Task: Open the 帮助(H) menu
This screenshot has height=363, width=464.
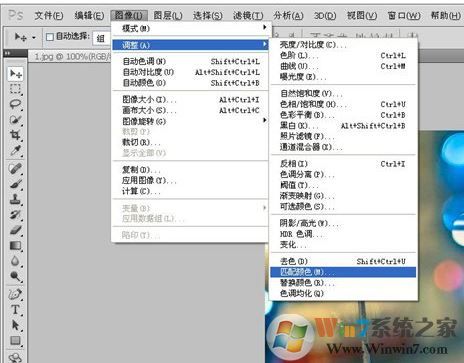Action: (x=445, y=15)
